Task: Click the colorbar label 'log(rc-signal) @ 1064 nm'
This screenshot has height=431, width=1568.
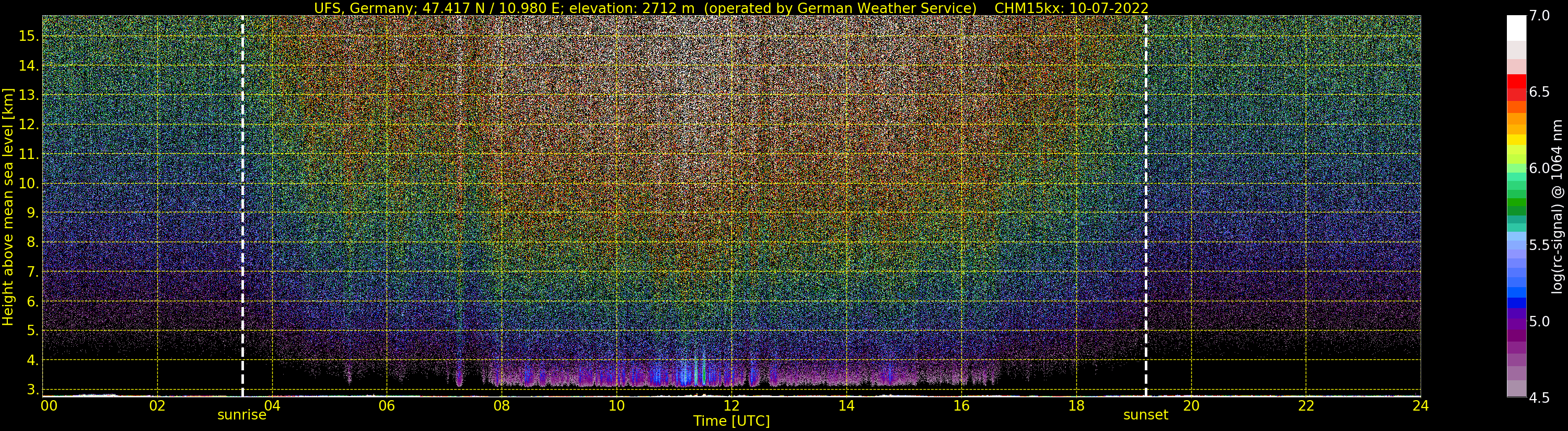Action: pos(1558,207)
